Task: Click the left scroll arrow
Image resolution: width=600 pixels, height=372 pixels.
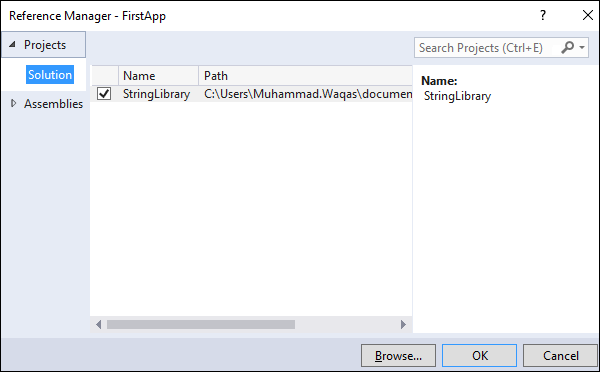Action: point(98,325)
